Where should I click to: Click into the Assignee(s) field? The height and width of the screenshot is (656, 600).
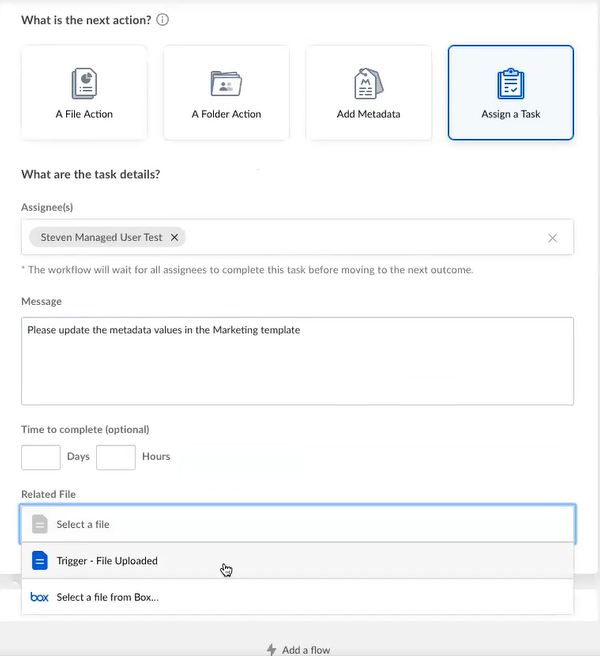click(297, 237)
